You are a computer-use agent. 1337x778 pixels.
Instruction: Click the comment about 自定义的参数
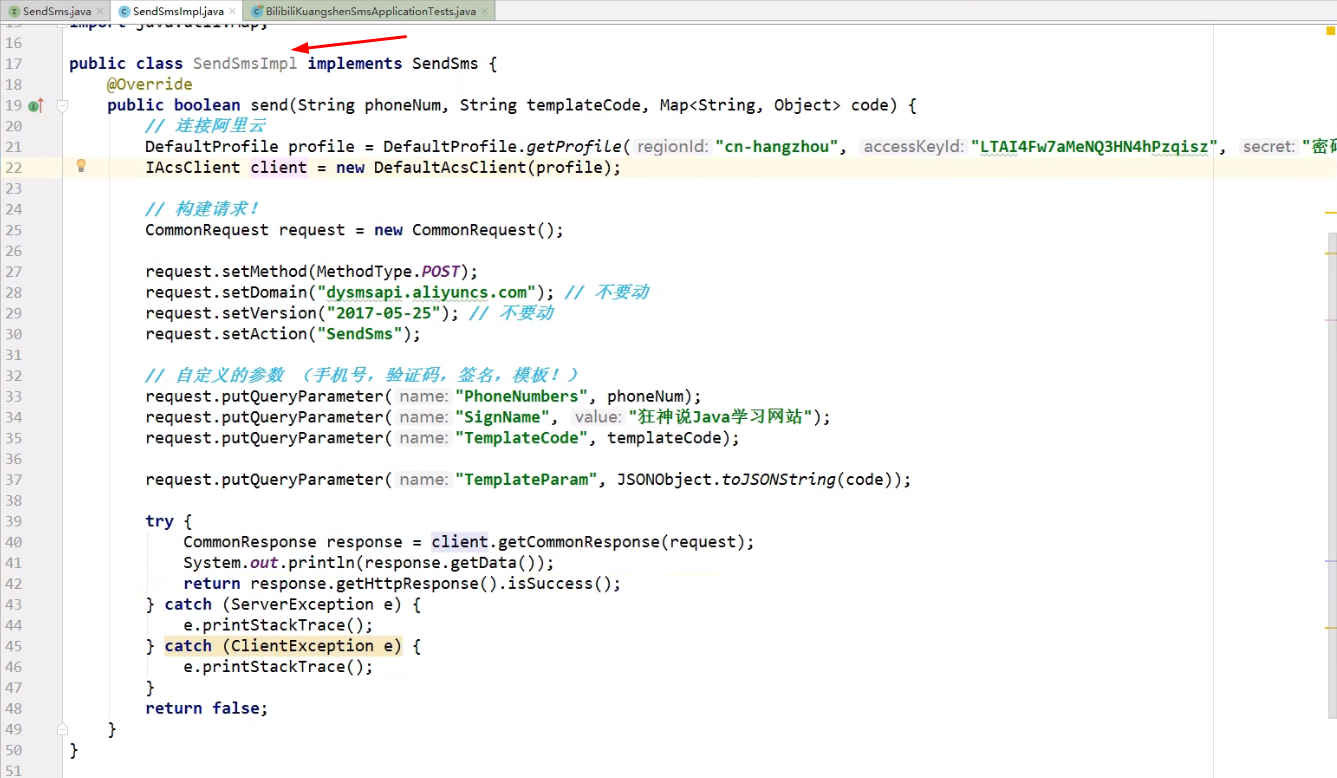(361, 375)
